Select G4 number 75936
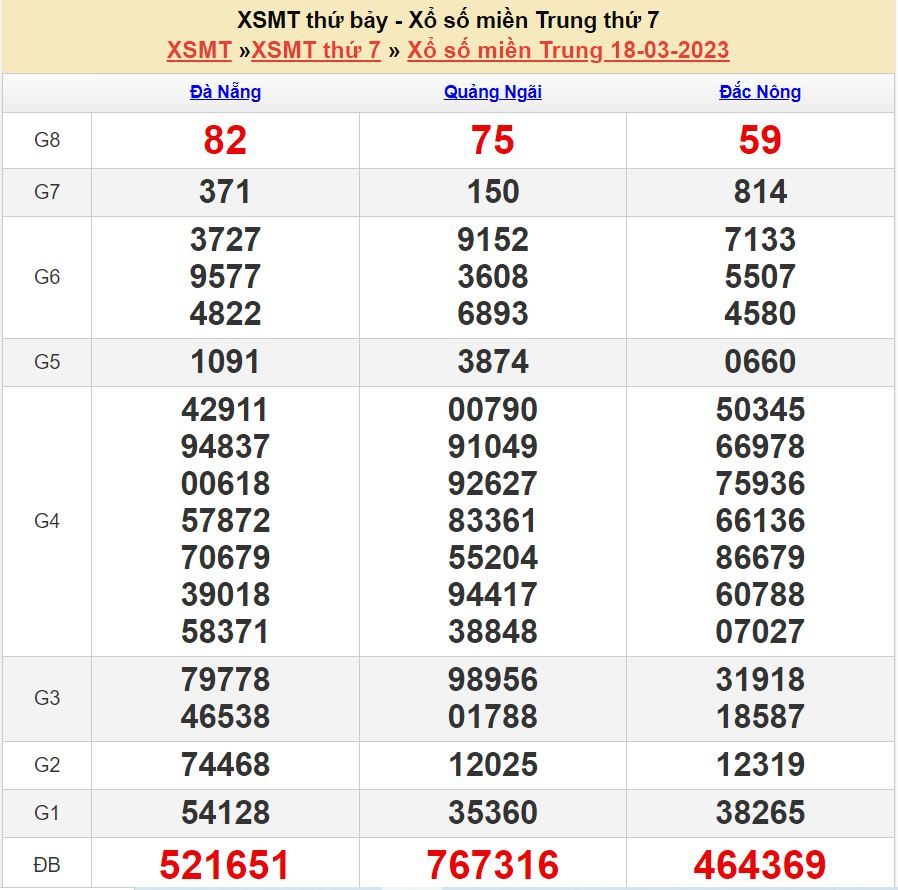 [x=760, y=484]
